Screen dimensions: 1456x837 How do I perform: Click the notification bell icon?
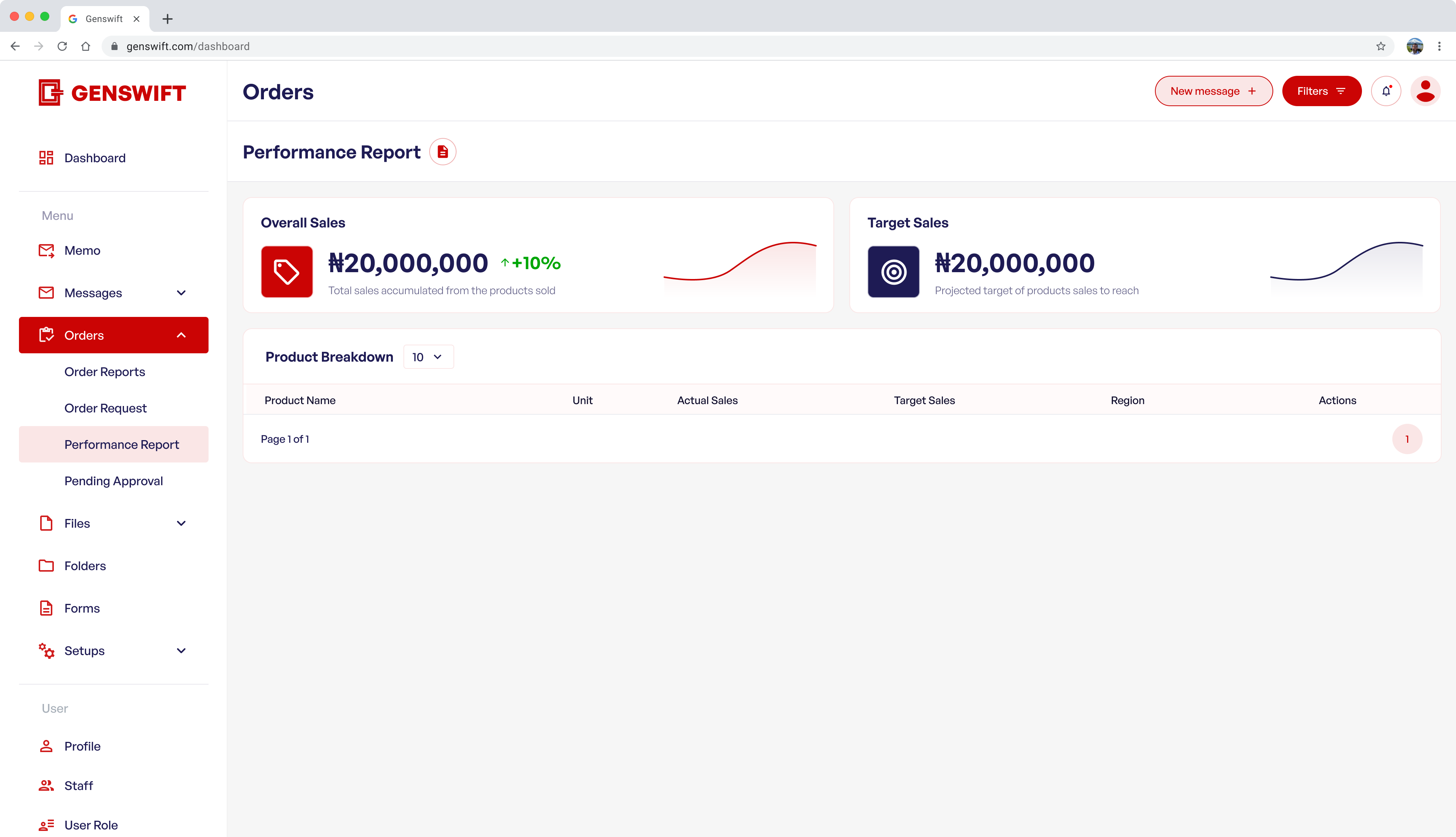[1386, 91]
